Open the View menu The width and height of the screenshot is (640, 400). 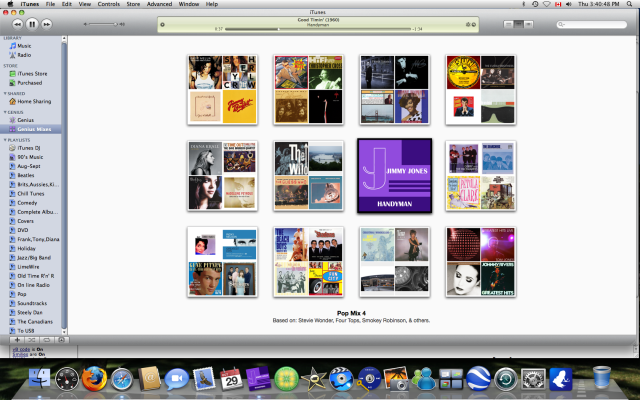[84, 4]
